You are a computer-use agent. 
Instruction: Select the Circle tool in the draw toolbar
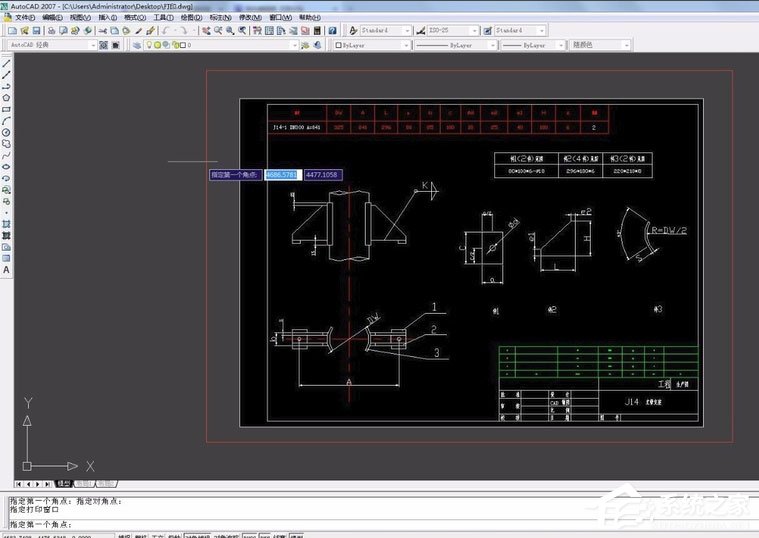tap(7, 132)
